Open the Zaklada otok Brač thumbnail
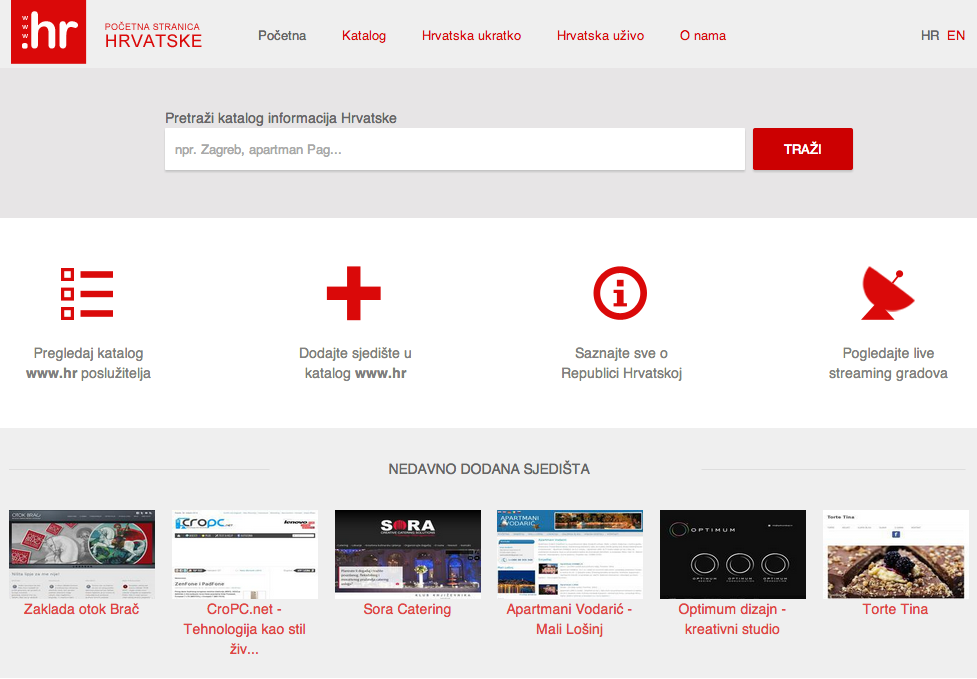The width and height of the screenshot is (977, 679). (x=82, y=554)
